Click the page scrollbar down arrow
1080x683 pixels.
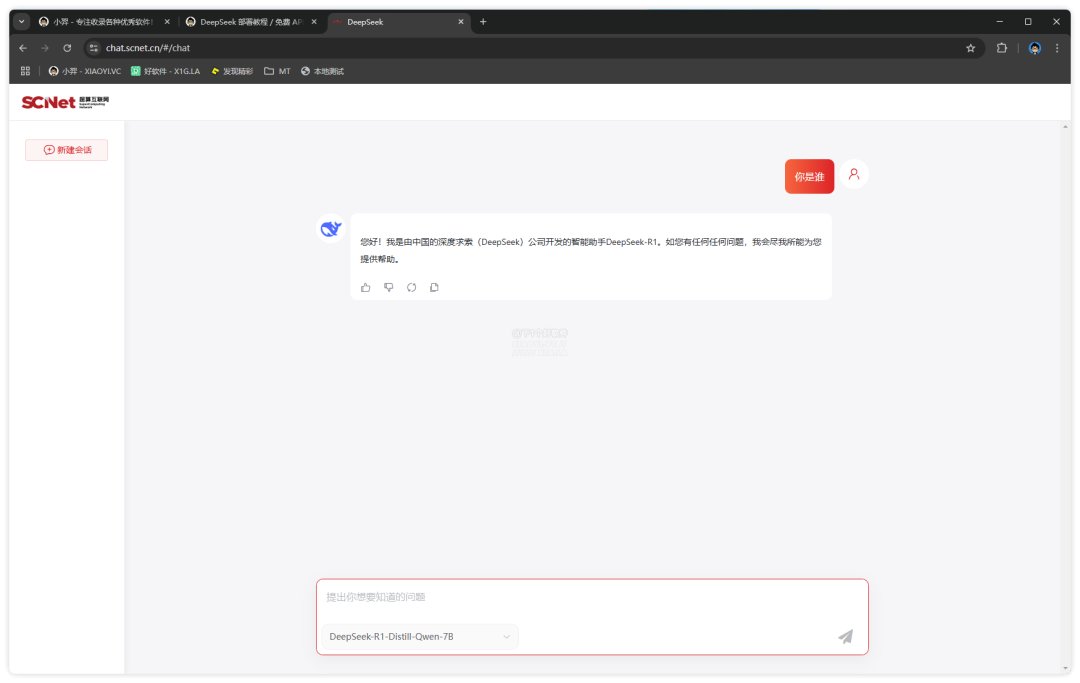(x=1066, y=669)
